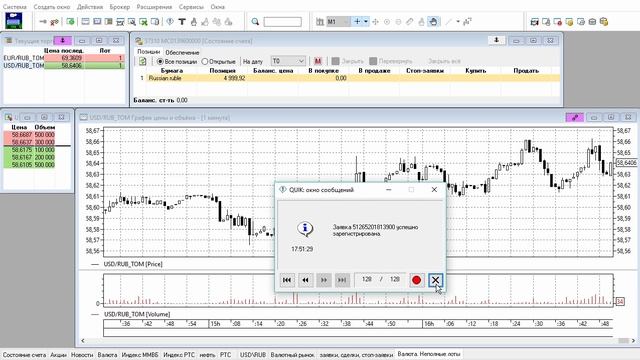
Task: Click the next message button in dialog
Action: [324, 280]
